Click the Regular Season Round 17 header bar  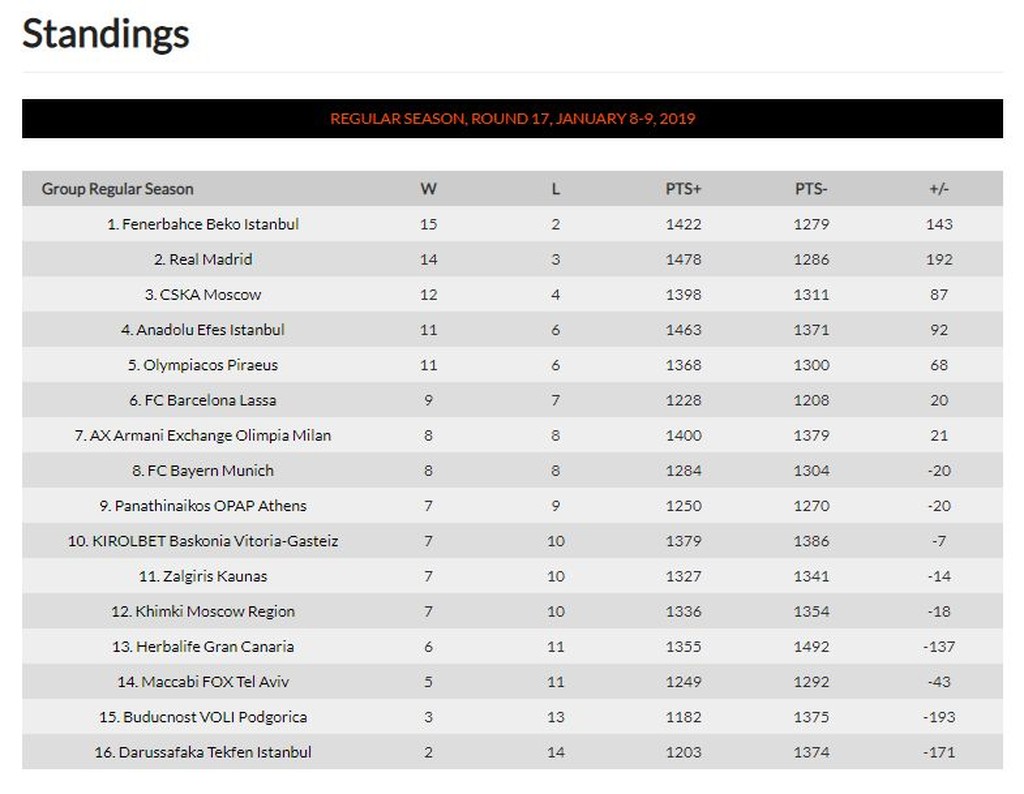click(x=512, y=118)
